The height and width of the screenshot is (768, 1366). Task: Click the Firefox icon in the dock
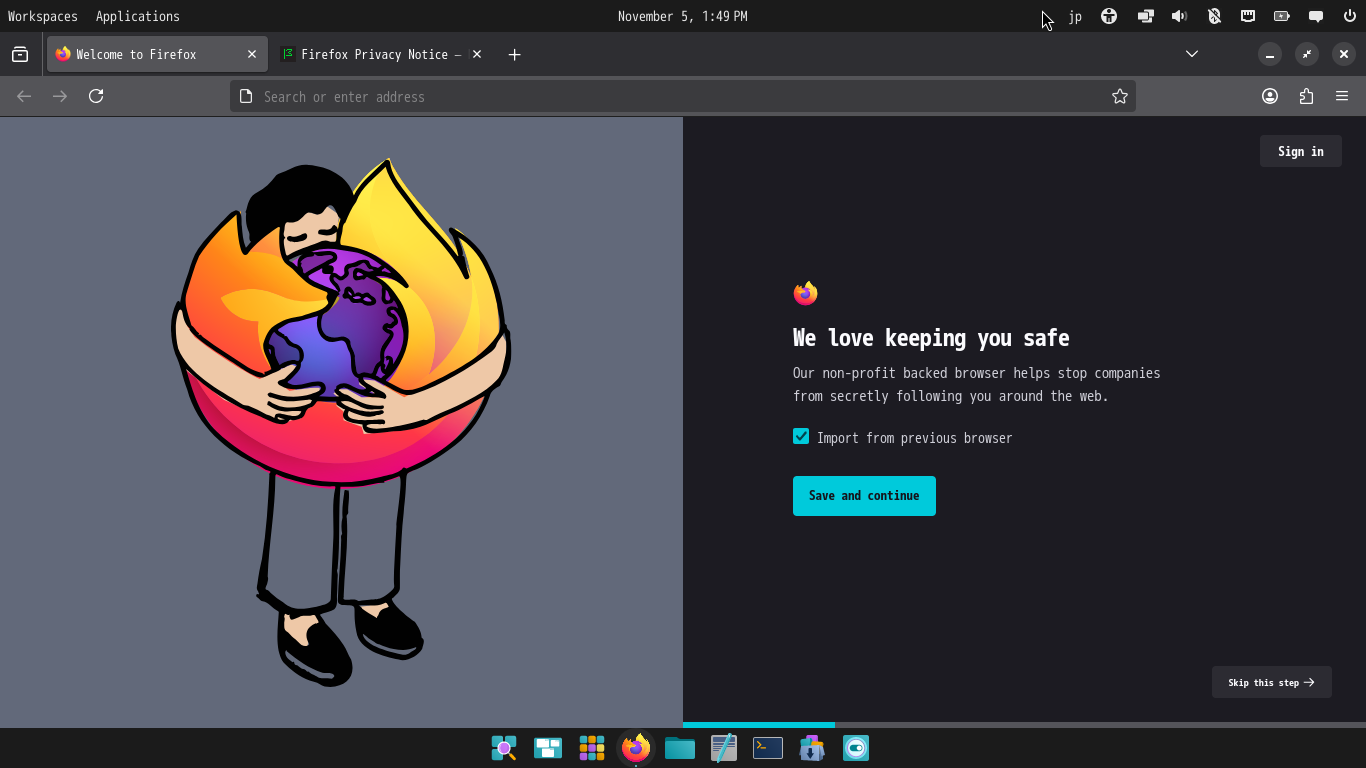(x=636, y=748)
